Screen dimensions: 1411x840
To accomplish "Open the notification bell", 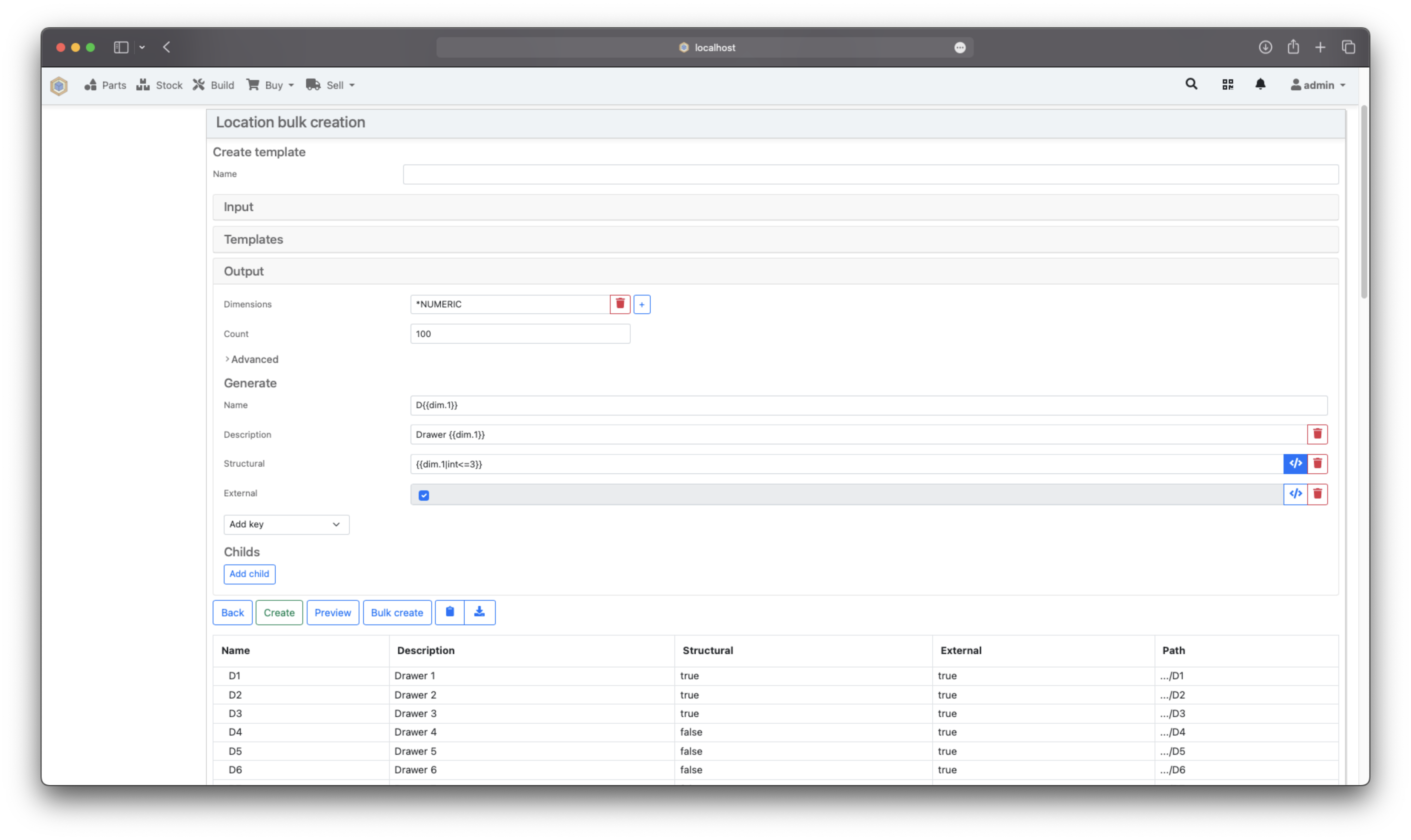I will (x=1261, y=84).
